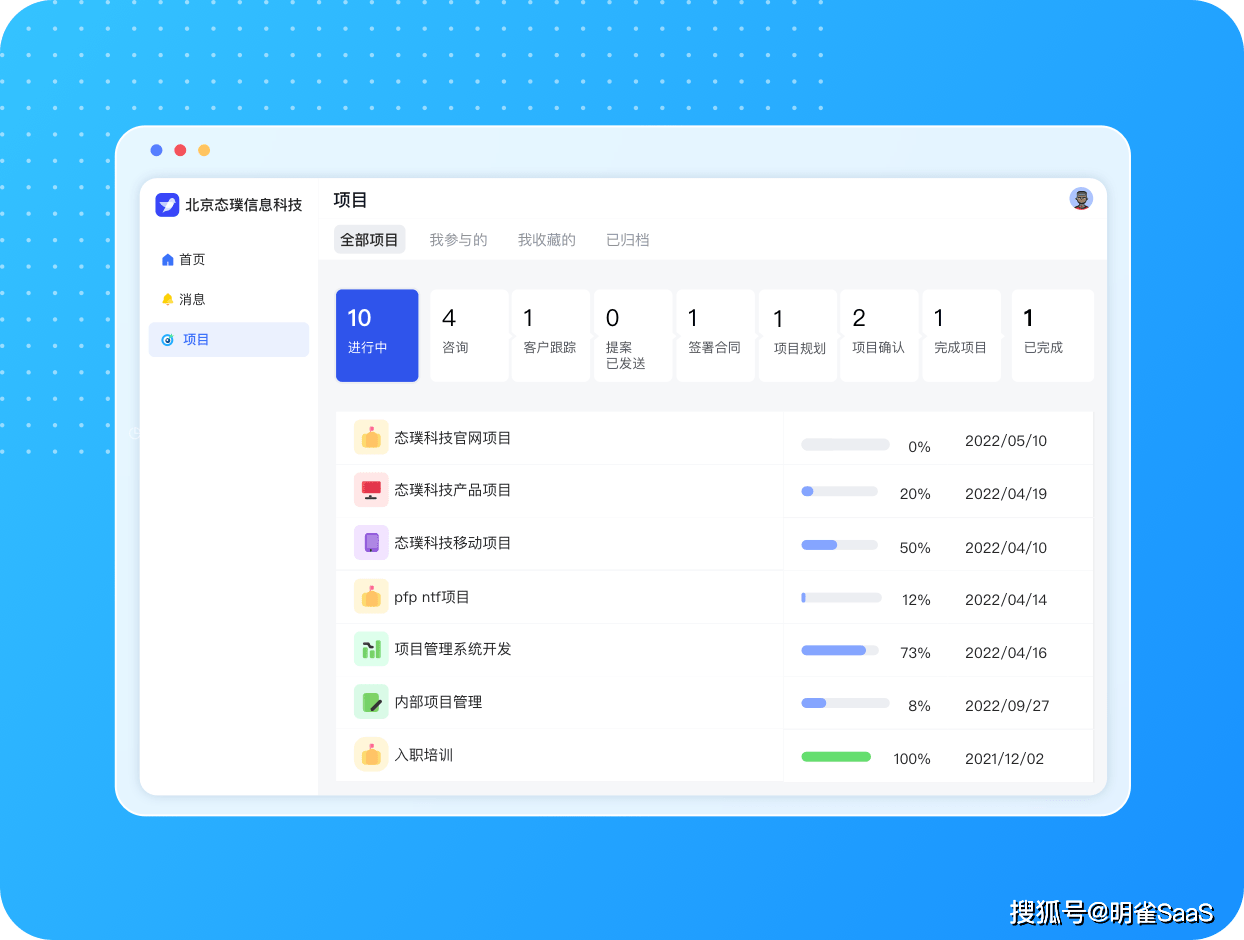Click the company logo bird icon
This screenshot has width=1244, height=940.
[167, 205]
